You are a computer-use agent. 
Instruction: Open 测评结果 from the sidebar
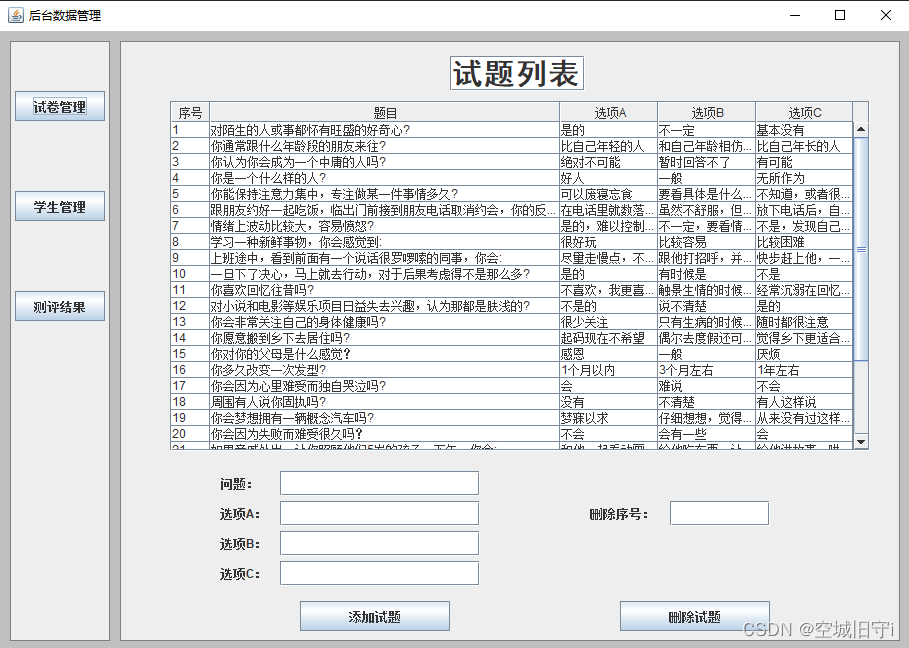tap(59, 306)
